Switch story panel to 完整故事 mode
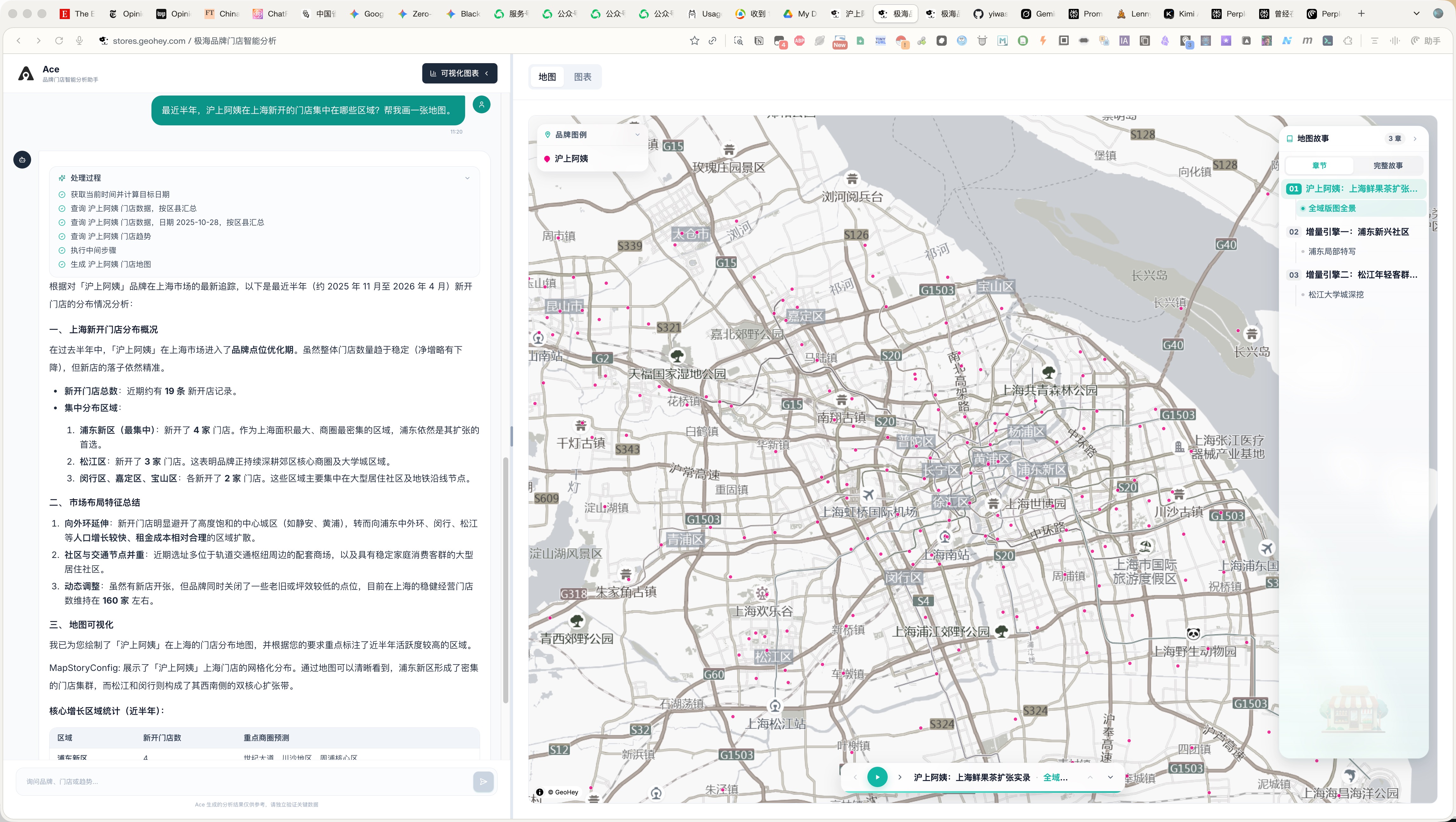1456x822 pixels. coord(1388,166)
